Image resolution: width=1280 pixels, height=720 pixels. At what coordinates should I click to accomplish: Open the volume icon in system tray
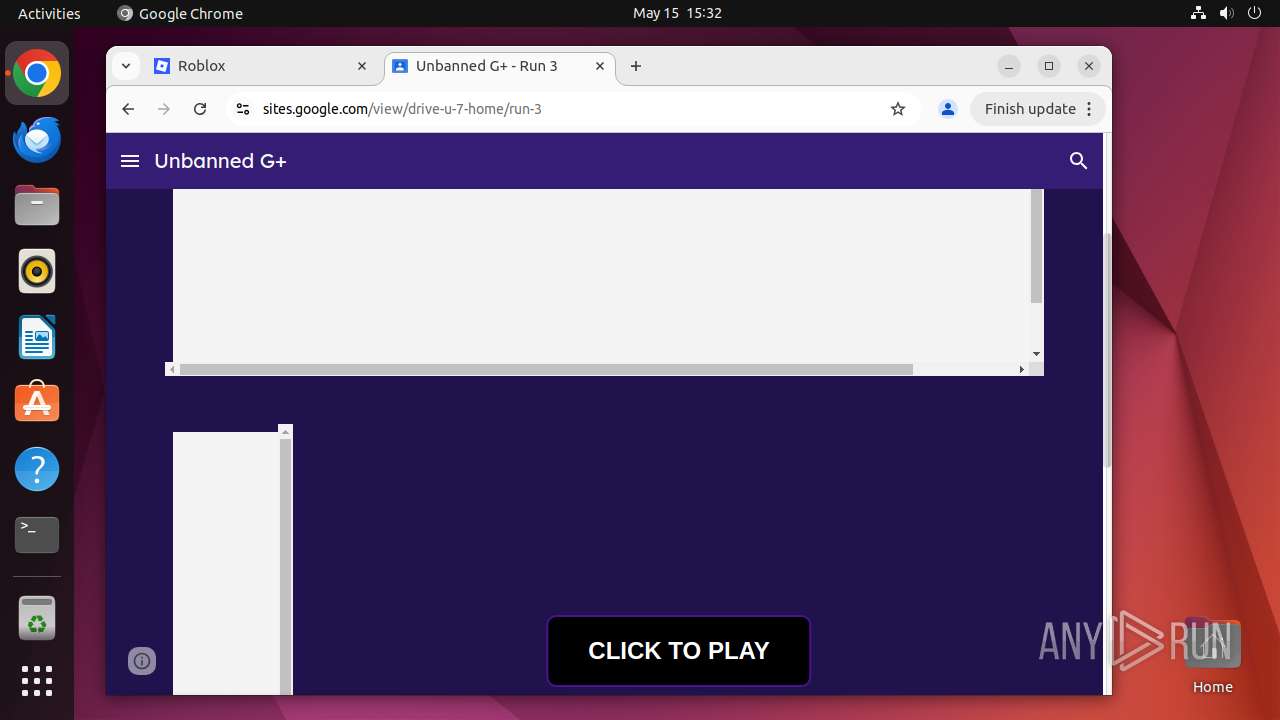pos(1227,13)
